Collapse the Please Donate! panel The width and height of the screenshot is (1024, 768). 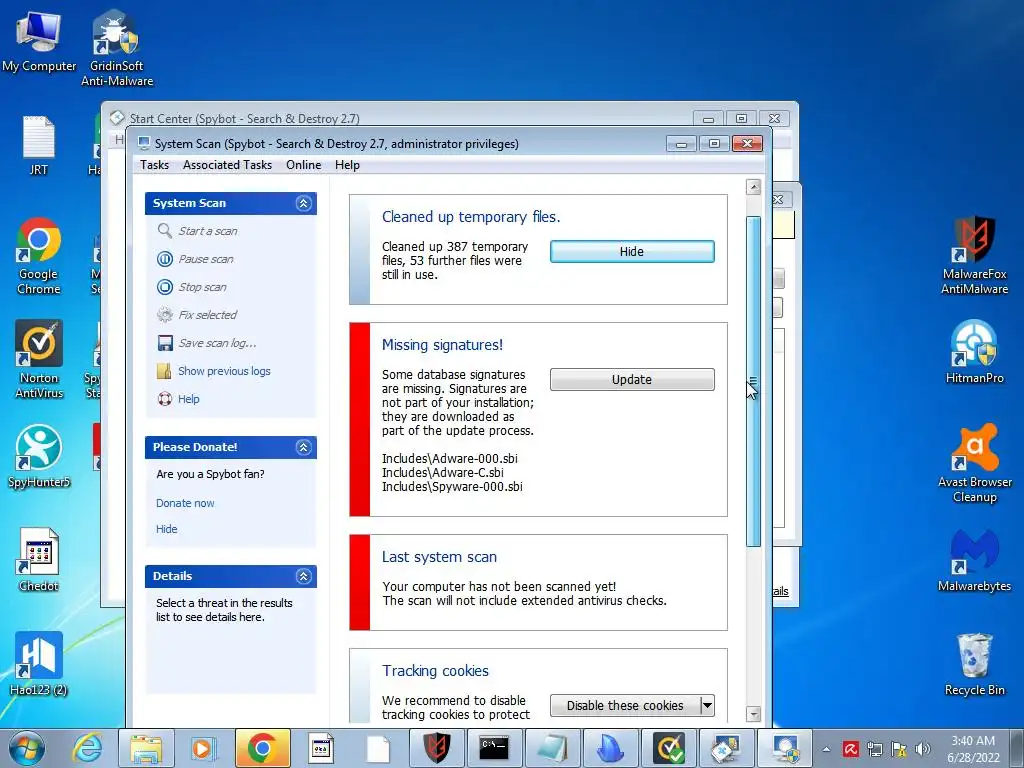pyautogui.click(x=304, y=447)
